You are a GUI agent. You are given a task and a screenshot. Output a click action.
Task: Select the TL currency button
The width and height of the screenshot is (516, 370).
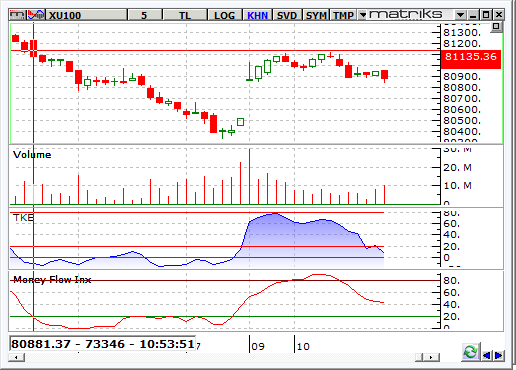tap(185, 15)
